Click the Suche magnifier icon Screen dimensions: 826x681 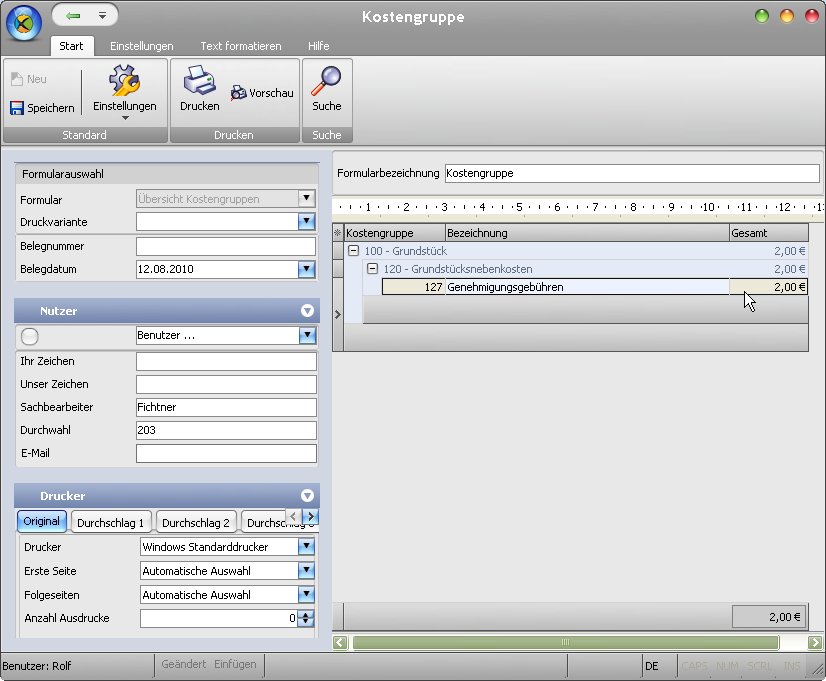(326, 81)
